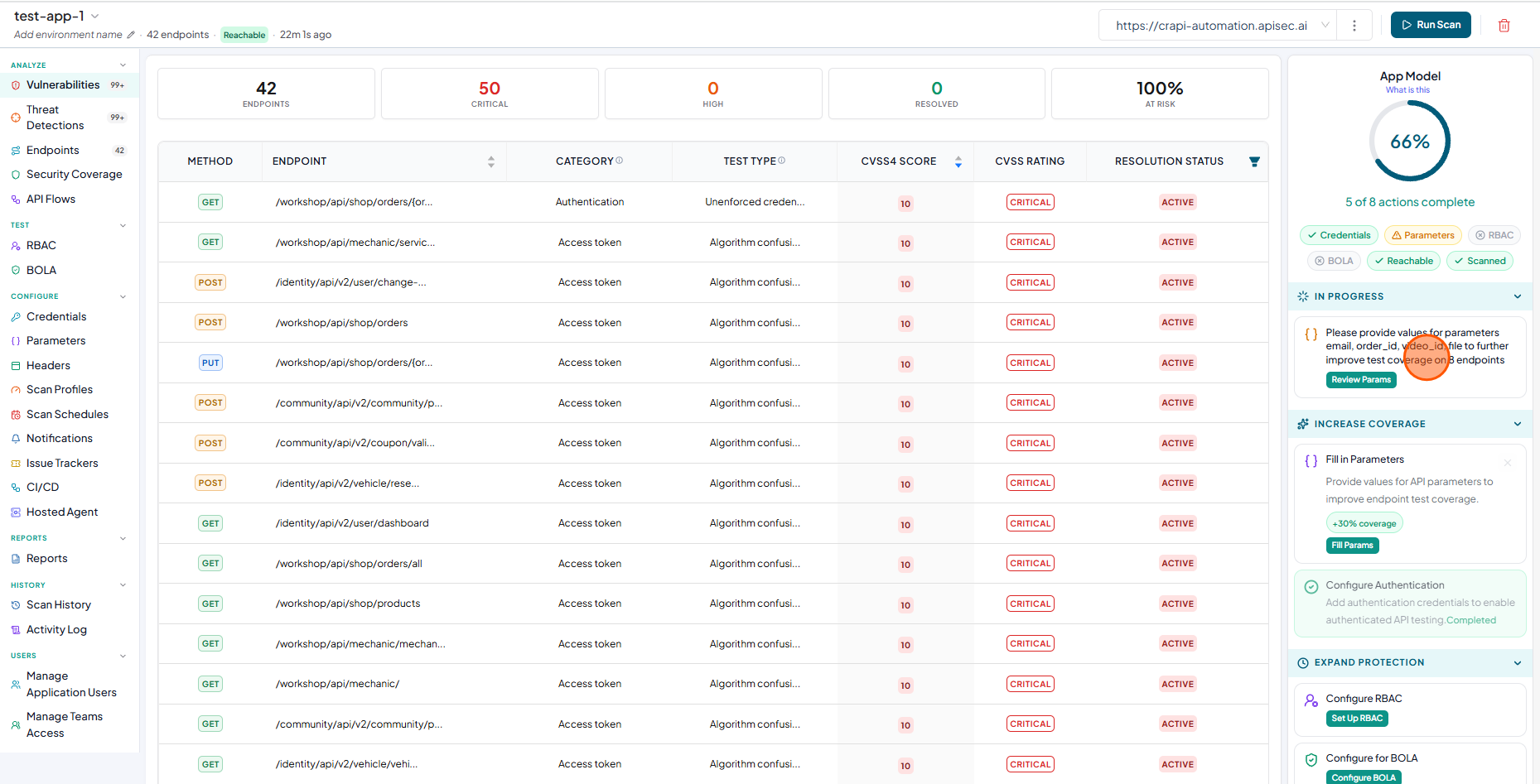1540x784 pixels.
Task: Edit environment name via the pencil icon
Action: coord(131,35)
